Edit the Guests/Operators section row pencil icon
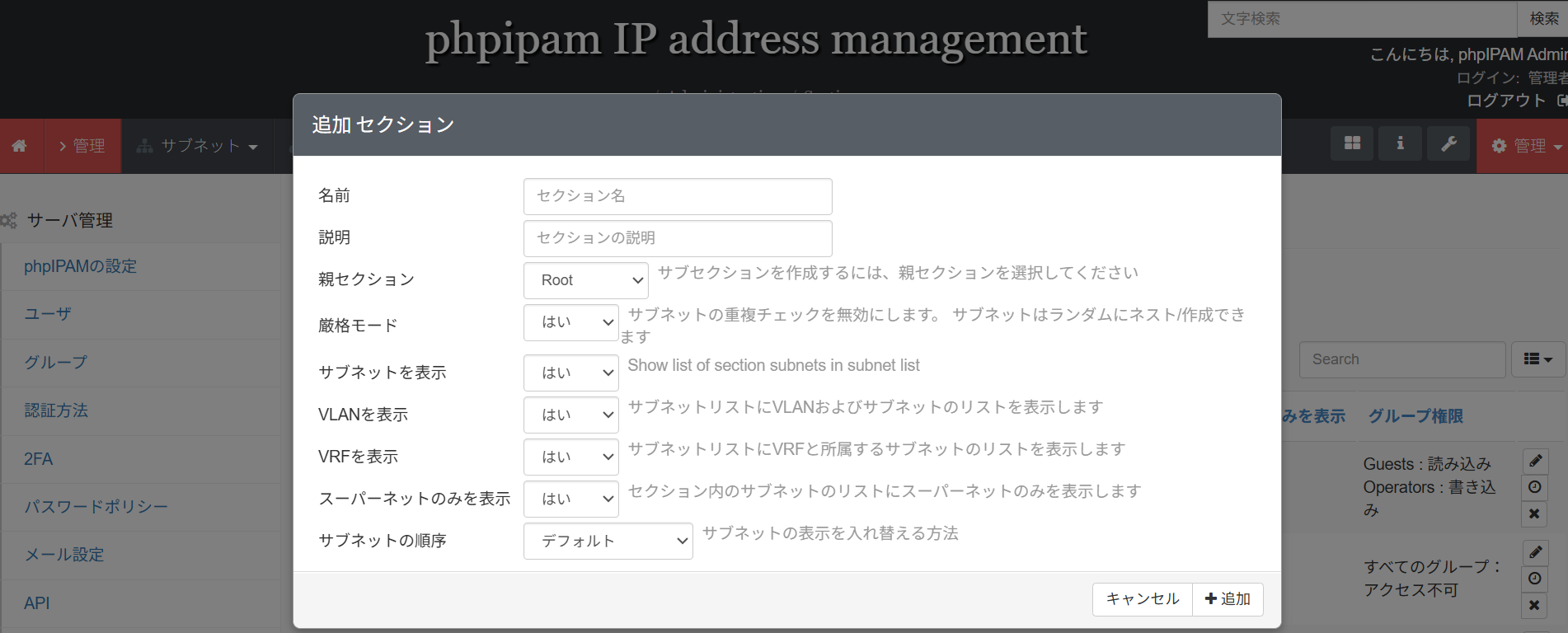Viewport: 1568px width, 633px height. pyautogui.click(x=1535, y=461)
